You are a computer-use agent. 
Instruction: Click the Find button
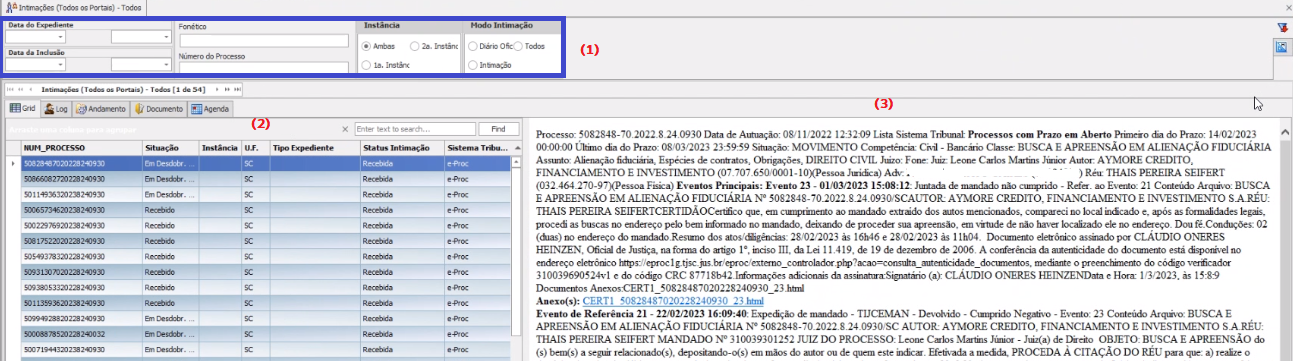(x=497, y=129)
